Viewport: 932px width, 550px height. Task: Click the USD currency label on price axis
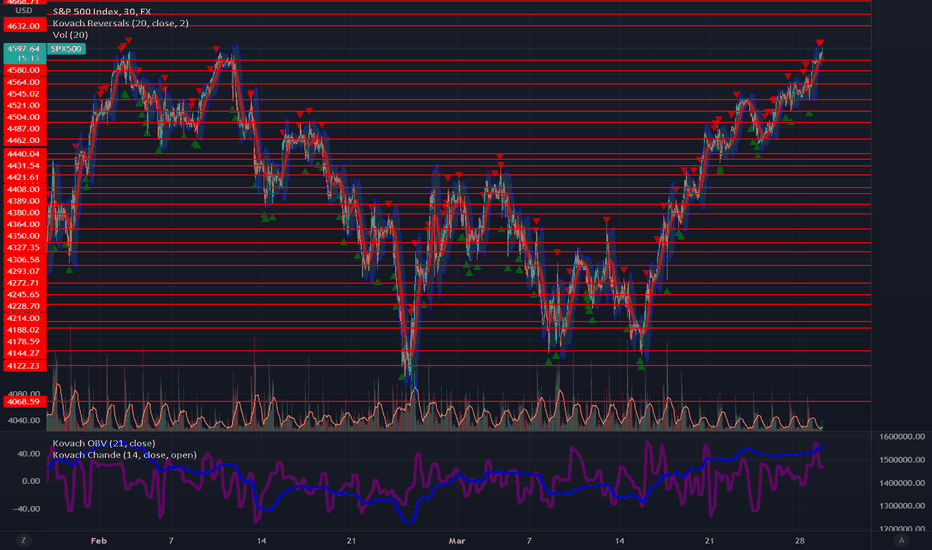pos(24,11)
